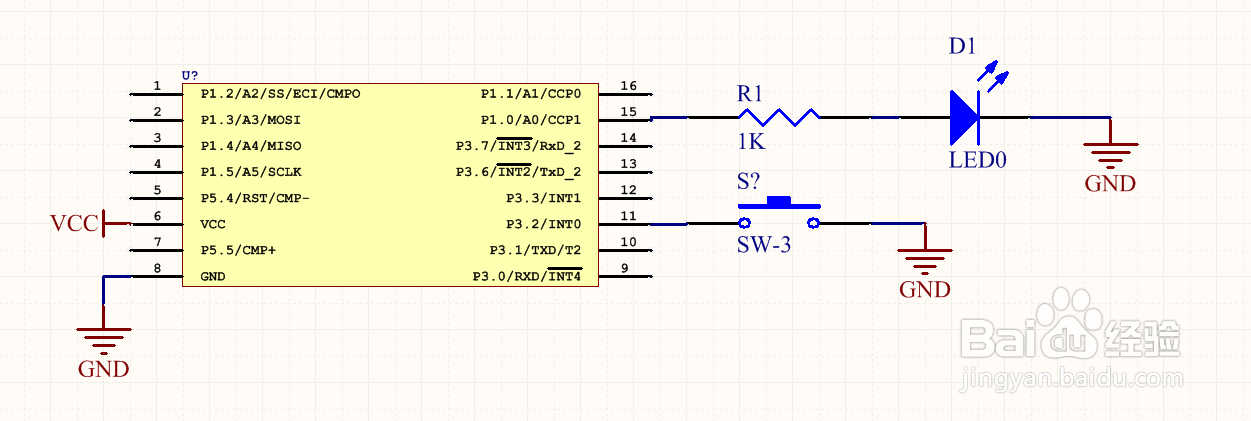The width and height of the screenshot is (1251, 421).
Task: Click pin name P3.7/INT3/RxD_2
Action: click(519, 145)
